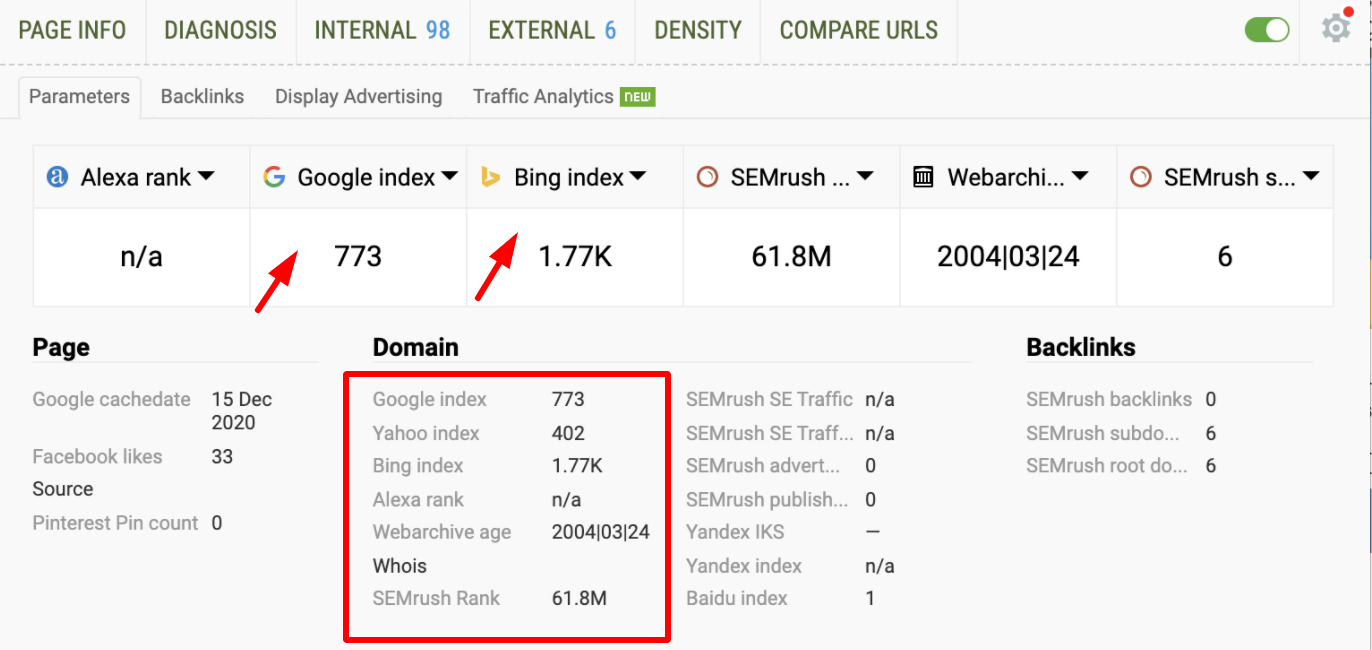Click the Yandex index label
Screen dimensions: 1372x650
coord(744,566)
